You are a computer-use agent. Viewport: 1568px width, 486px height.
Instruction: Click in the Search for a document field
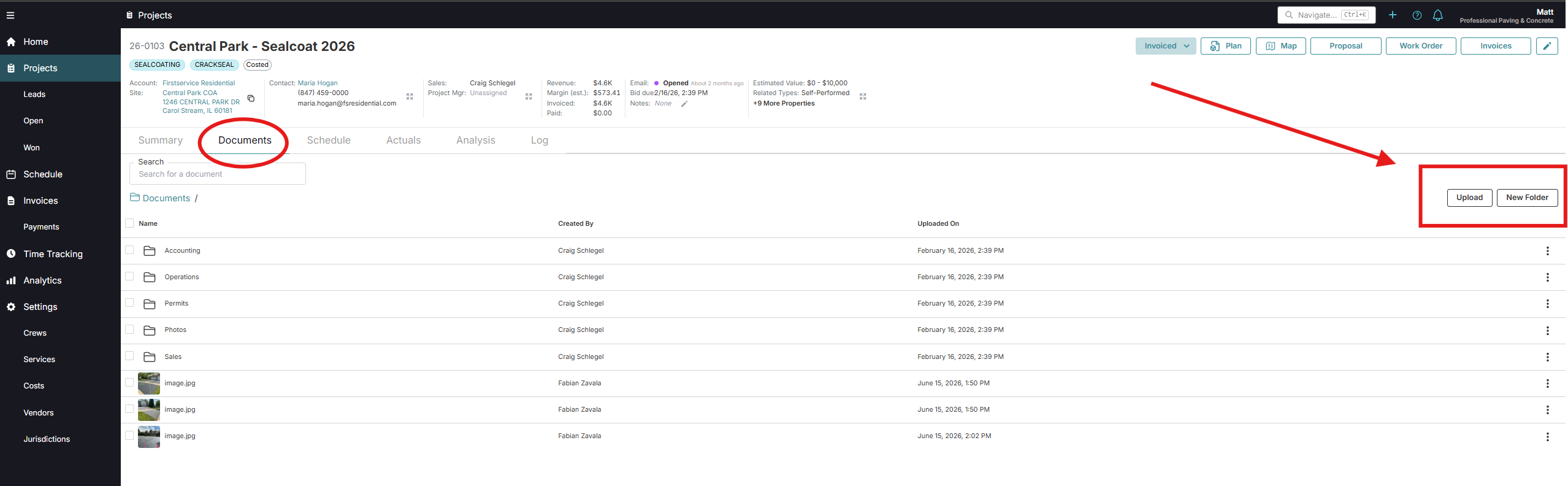click(218, 174)
